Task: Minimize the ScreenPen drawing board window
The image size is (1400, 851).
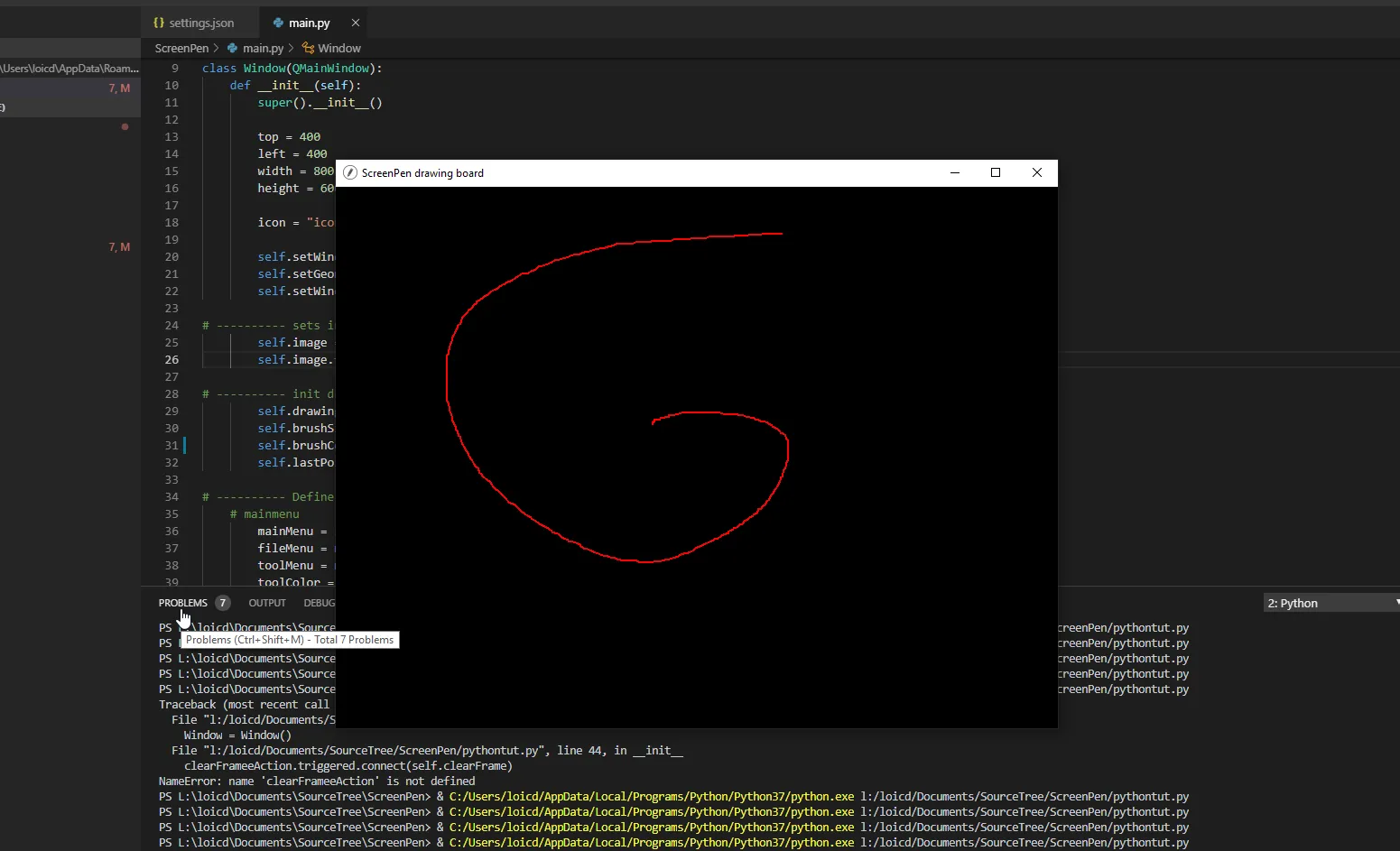Action: click(x=955, y=172)
